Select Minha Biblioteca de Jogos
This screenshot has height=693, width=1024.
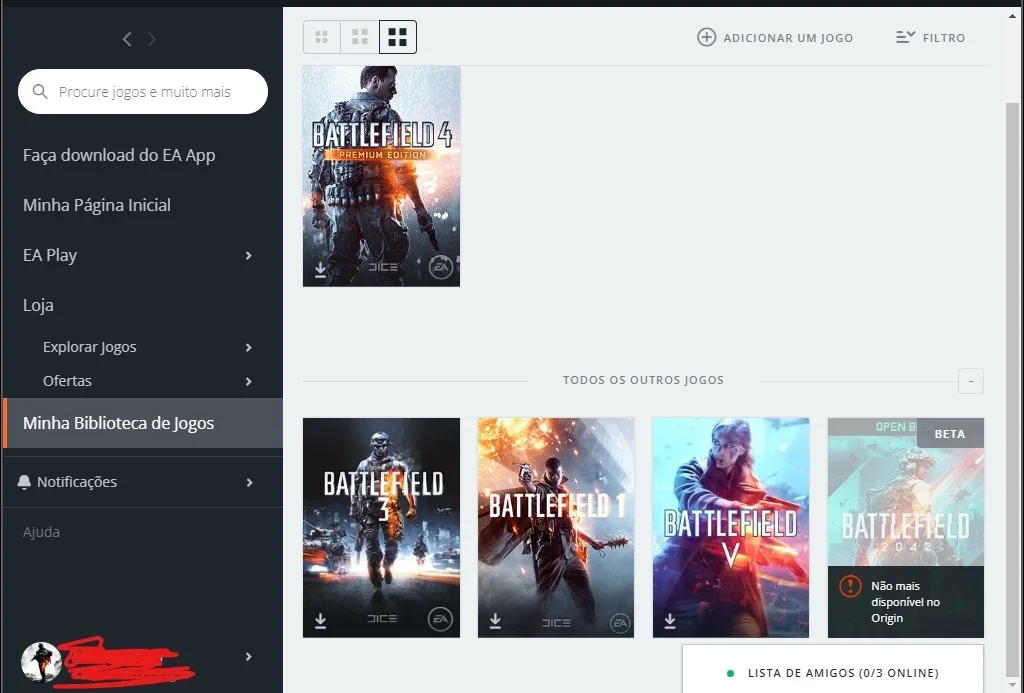click(143, 423)
